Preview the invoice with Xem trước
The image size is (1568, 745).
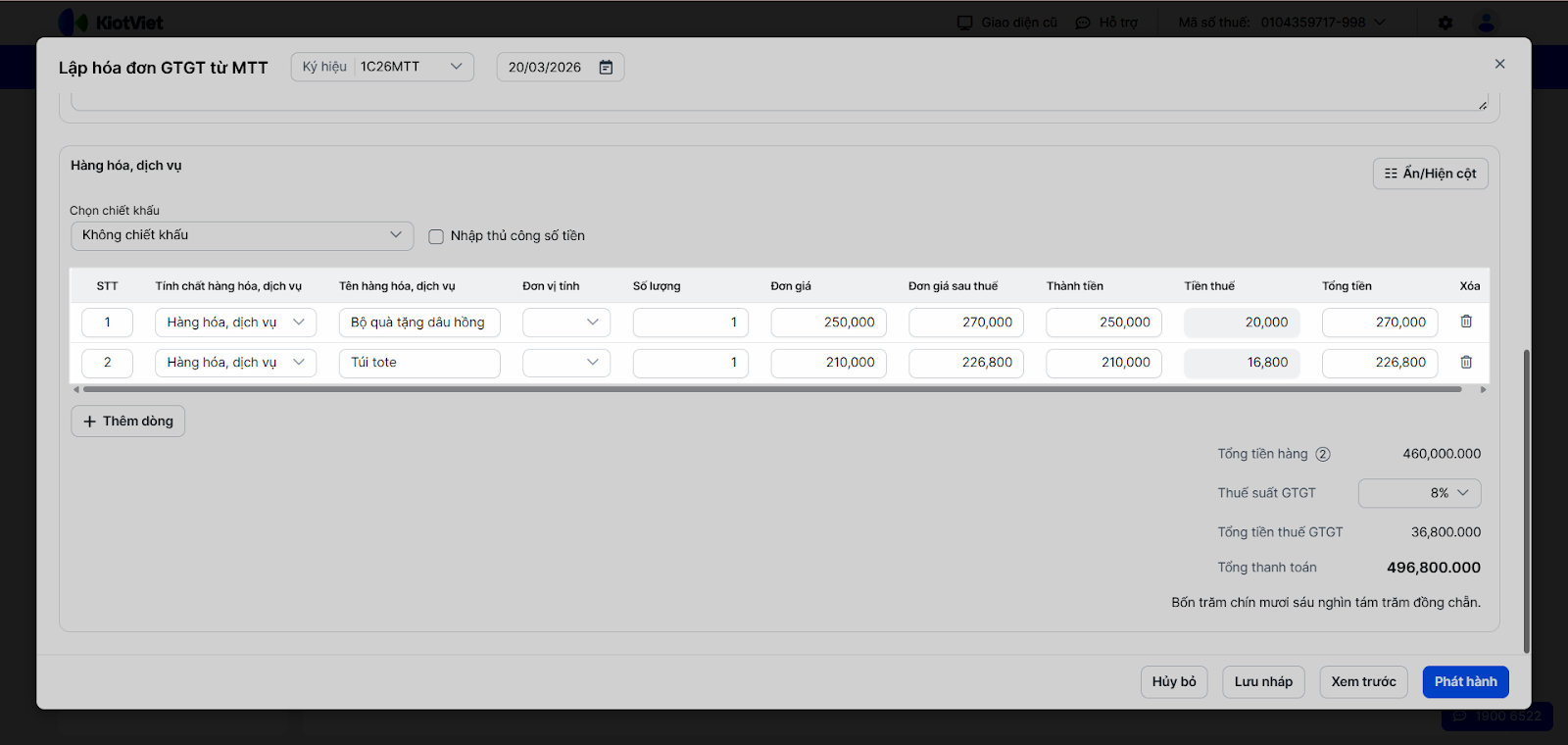pos(1363,681)
